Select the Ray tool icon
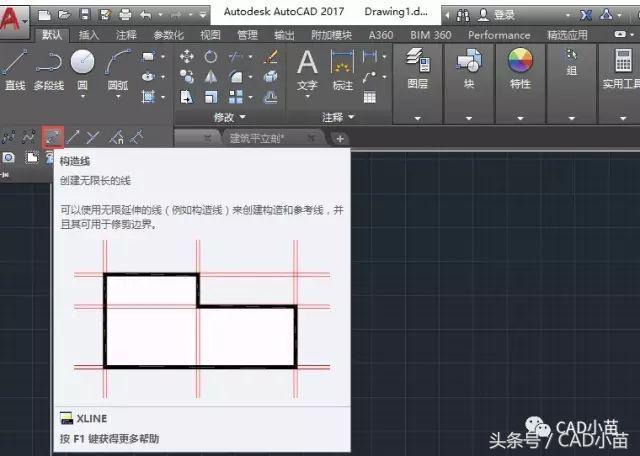Screen dimensions: 640x456 (73, 137)
